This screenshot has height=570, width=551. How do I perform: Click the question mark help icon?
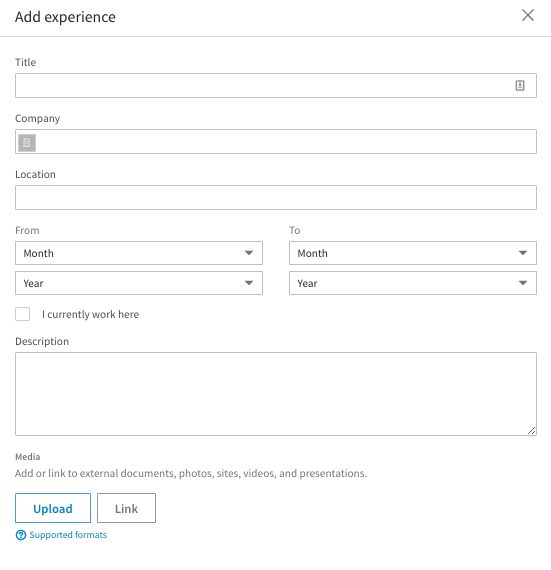[21, 535]
